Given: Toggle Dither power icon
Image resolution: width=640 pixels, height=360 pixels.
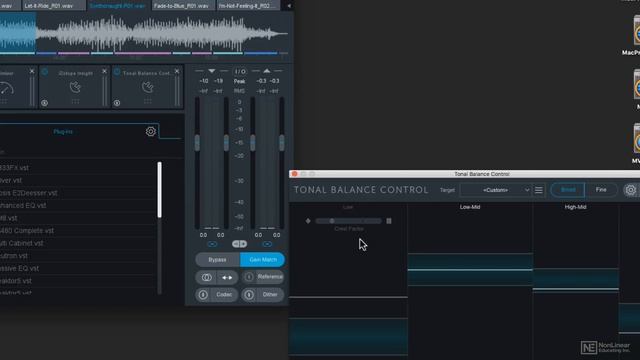Looking at the screenshot, I should [x=249, y=295].
